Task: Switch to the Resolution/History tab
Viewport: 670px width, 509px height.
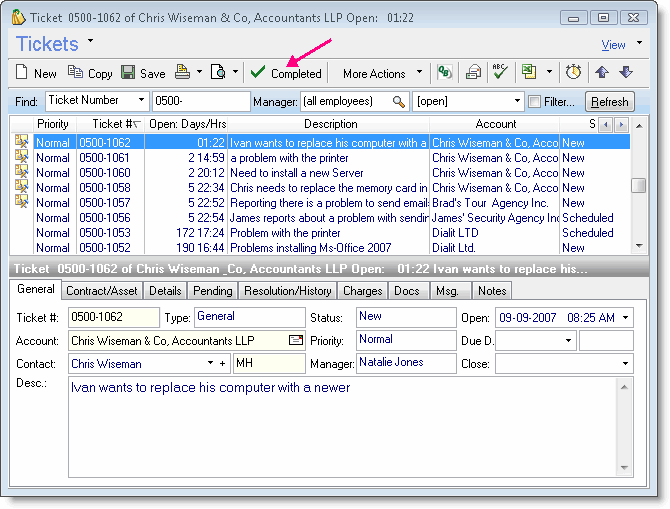Action: tap(287, 291)
